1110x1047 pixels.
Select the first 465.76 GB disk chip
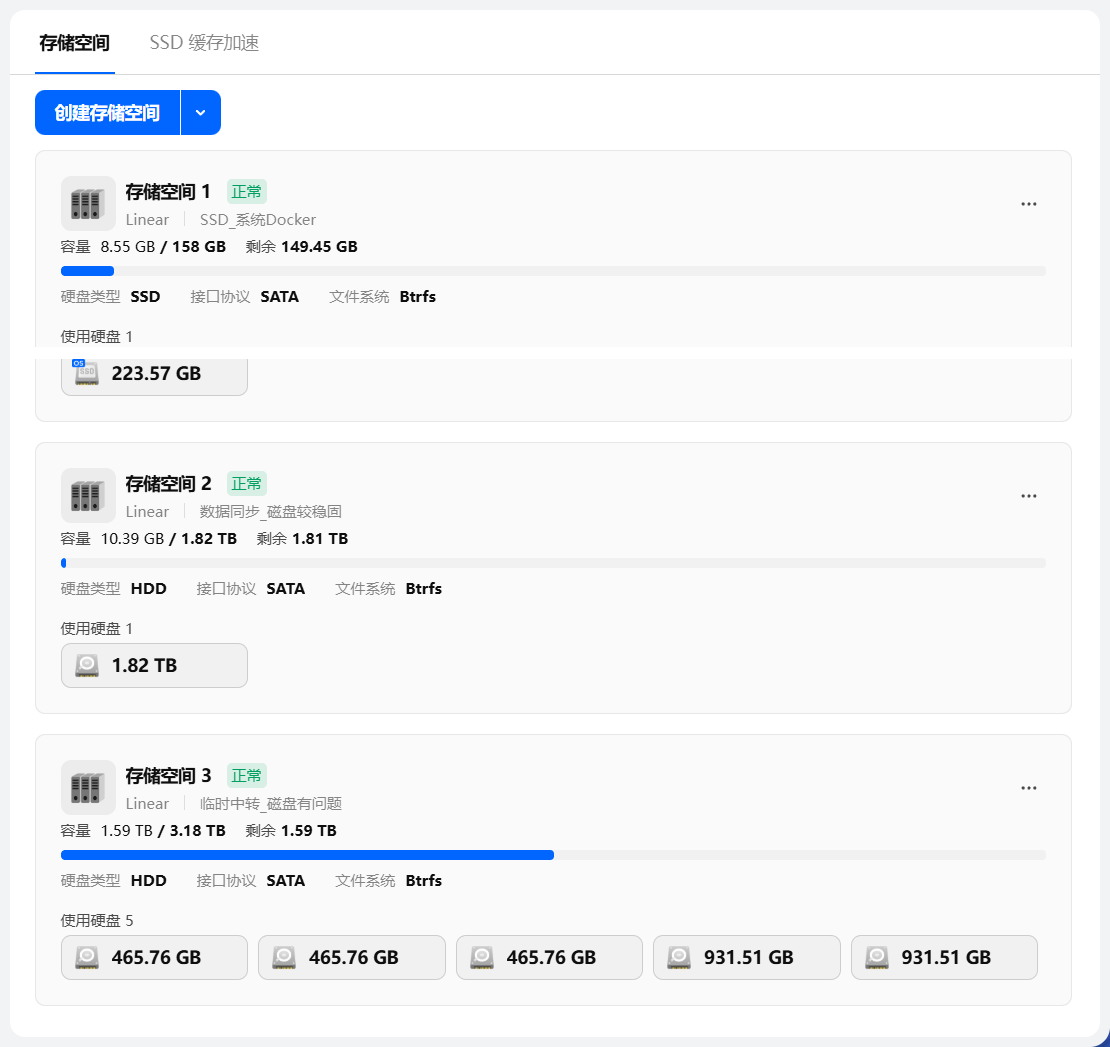[154, 957]
